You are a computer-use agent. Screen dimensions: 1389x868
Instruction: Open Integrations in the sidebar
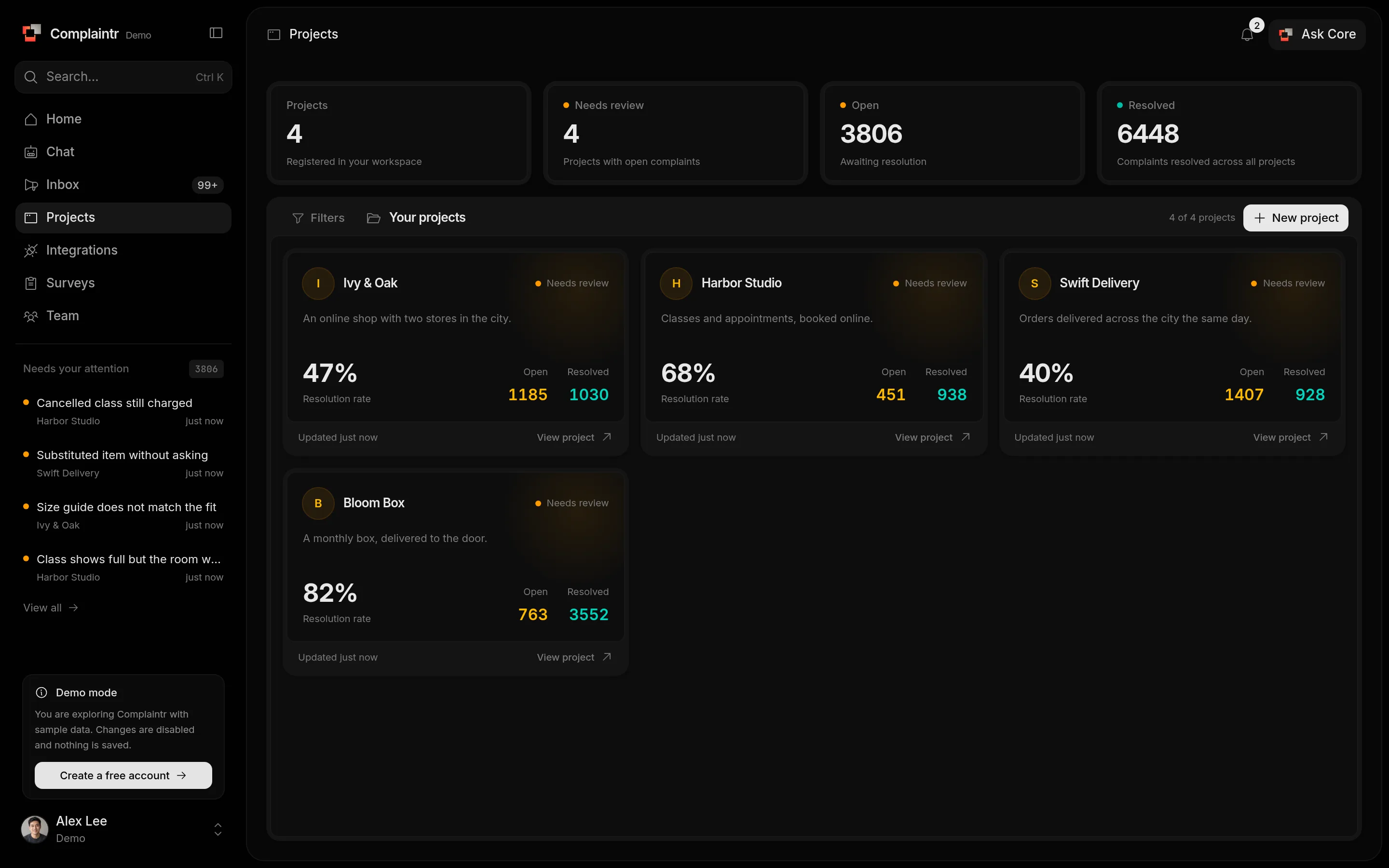[123, 250]
